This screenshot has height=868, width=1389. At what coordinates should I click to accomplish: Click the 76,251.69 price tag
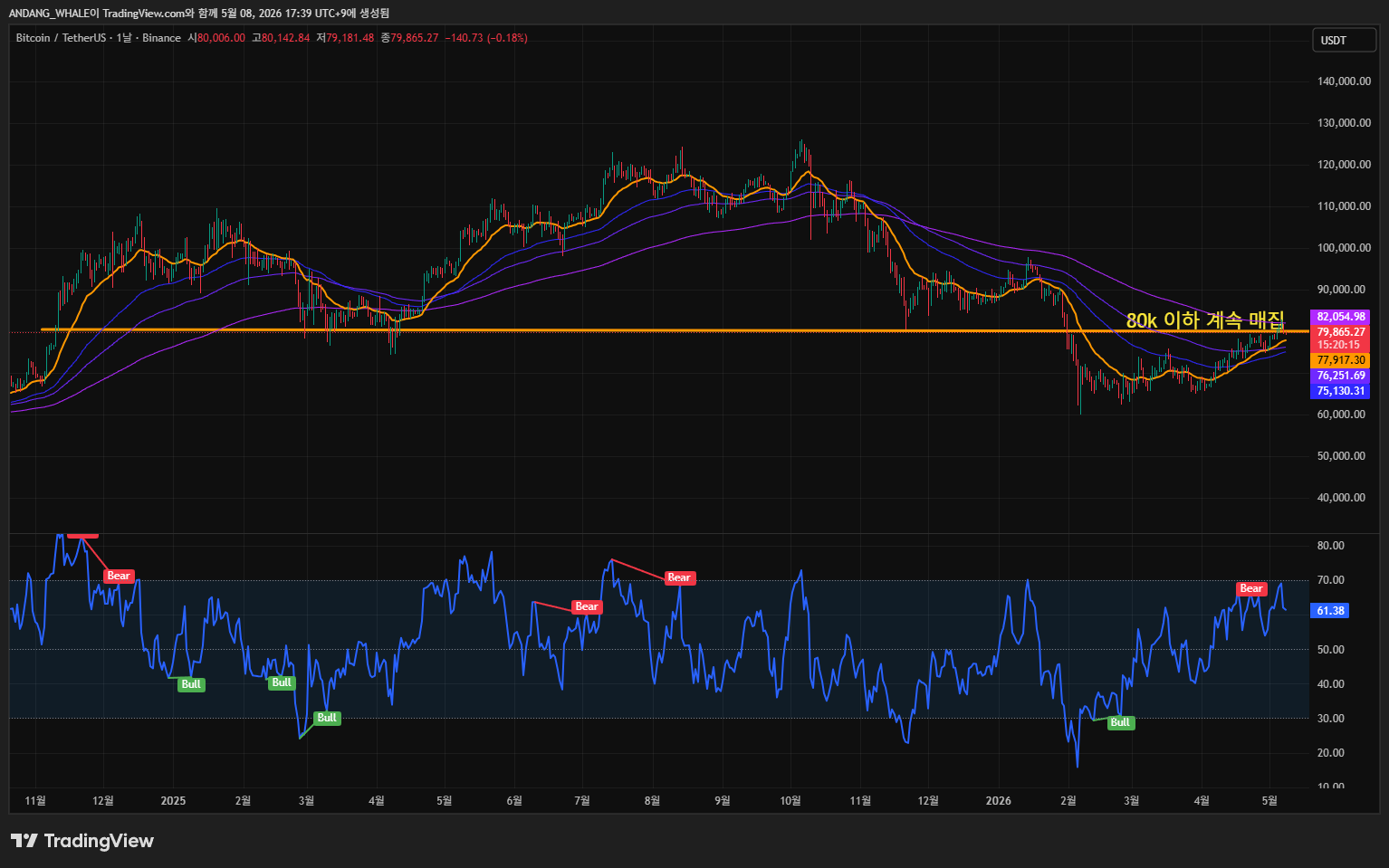tap(1340, 376)
